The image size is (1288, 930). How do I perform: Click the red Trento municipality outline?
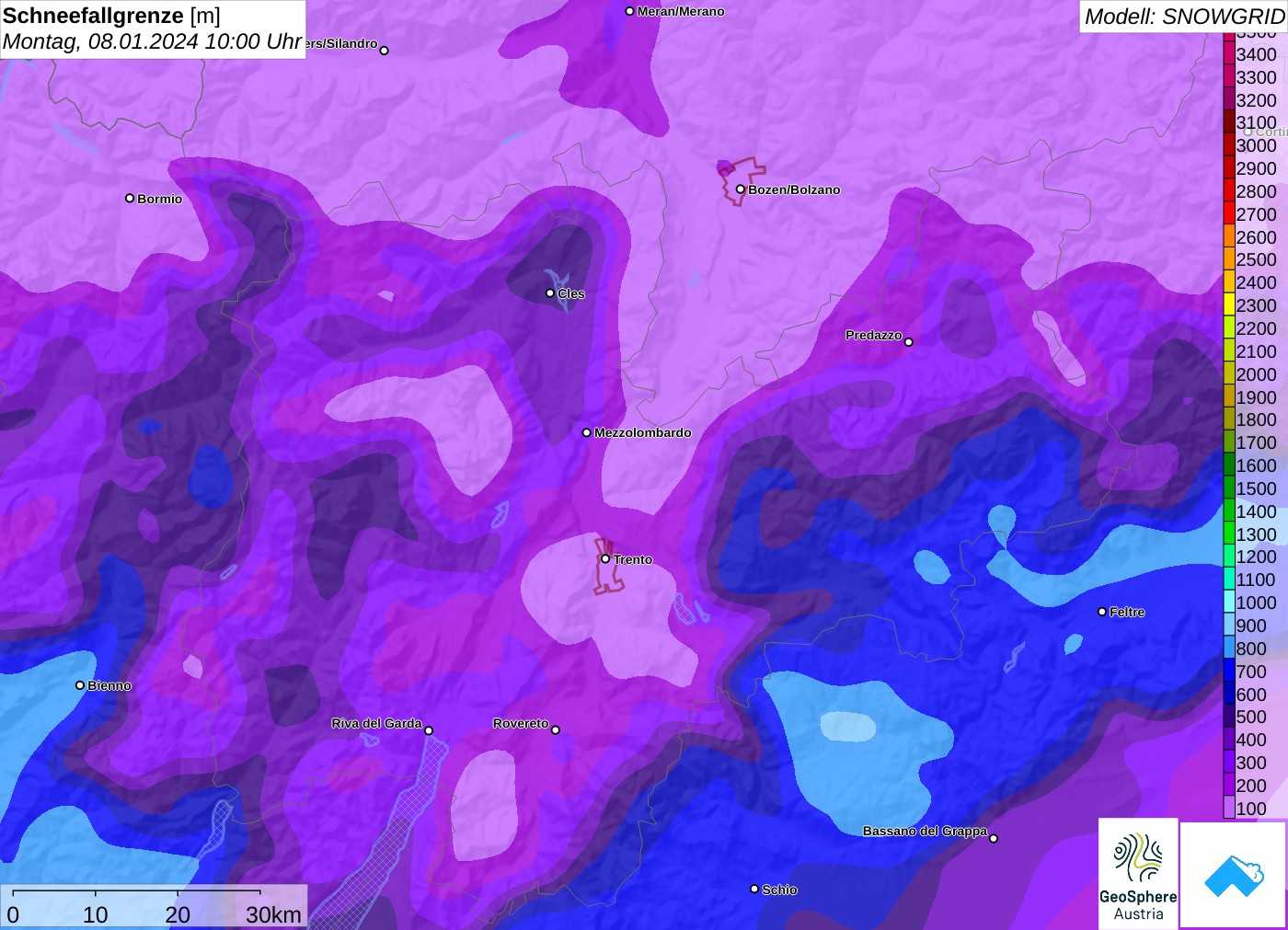point(608,567)
